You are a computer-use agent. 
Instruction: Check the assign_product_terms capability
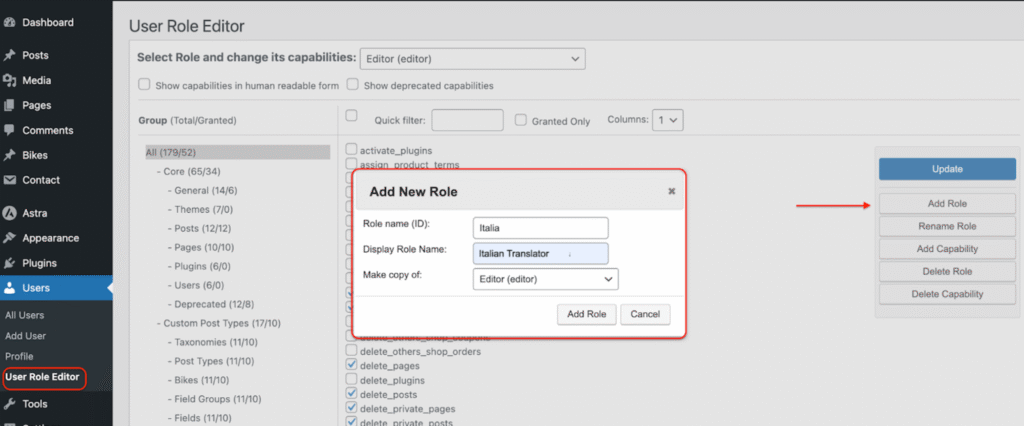[x=351, y=163]
